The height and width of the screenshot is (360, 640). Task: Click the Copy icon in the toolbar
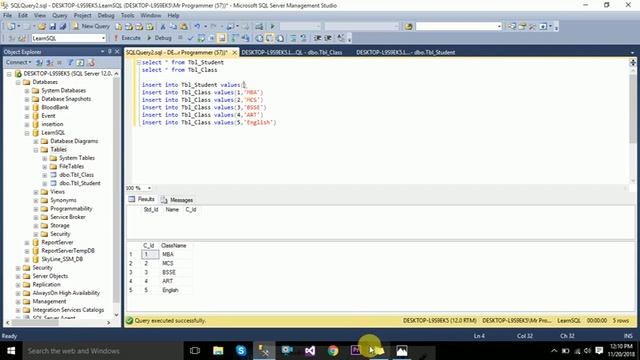coord(173,27)
